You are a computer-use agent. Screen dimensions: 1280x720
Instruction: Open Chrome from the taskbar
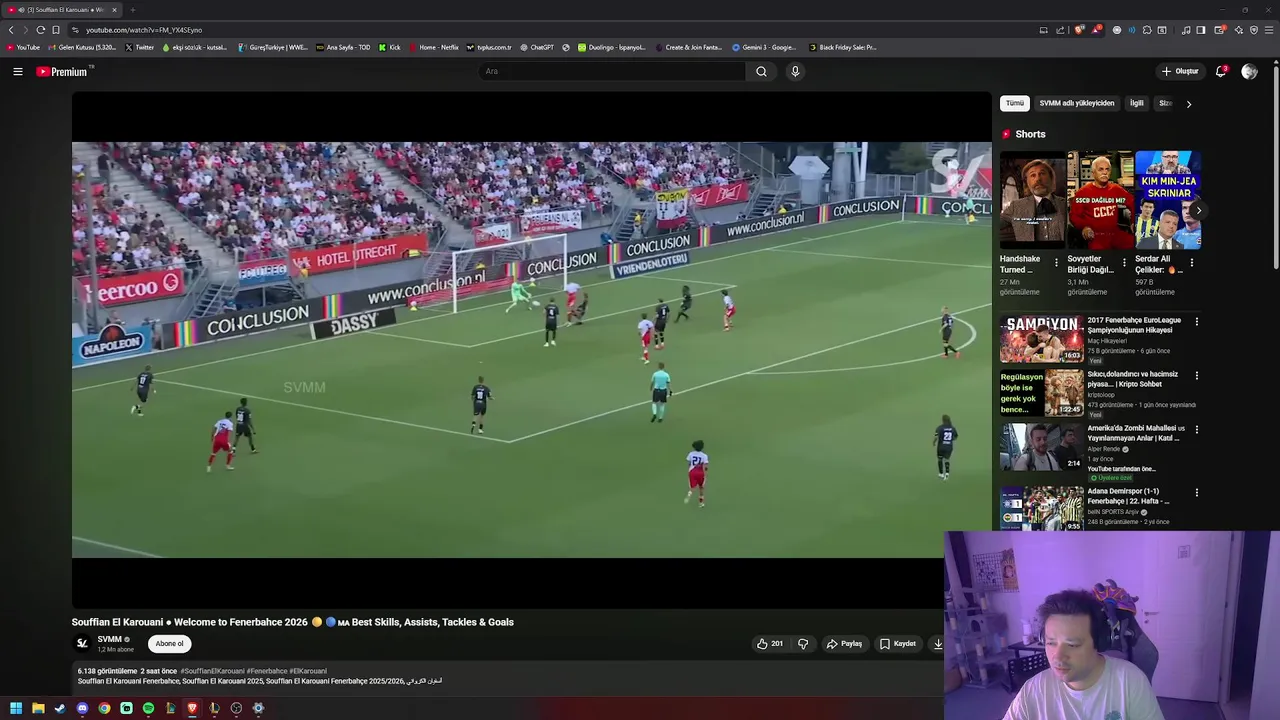pos(104,708)
